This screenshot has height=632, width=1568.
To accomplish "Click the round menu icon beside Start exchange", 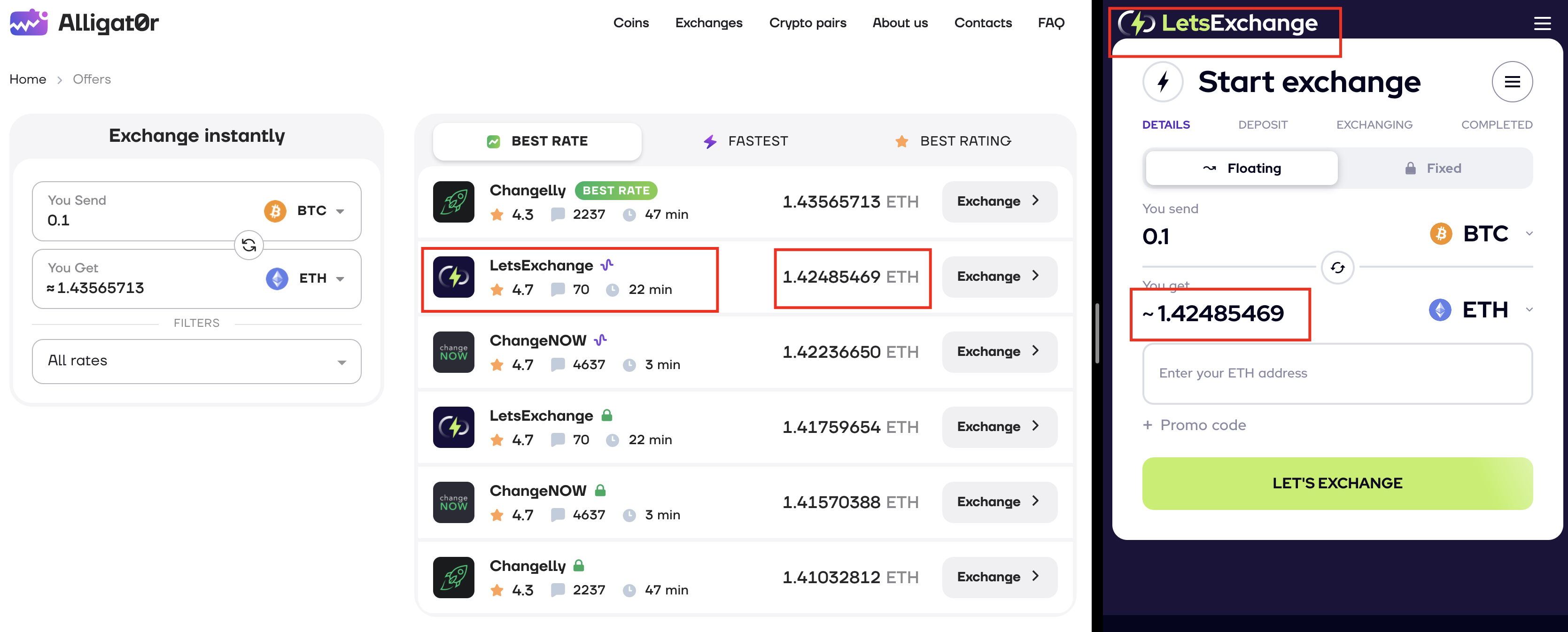I will [1512, 82].
